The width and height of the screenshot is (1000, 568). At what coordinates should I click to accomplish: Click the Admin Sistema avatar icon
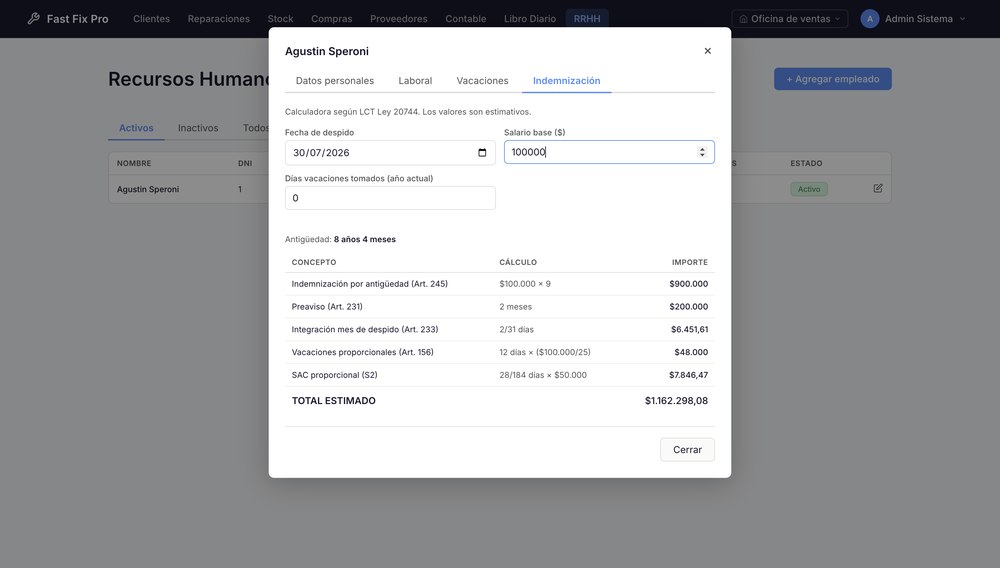coord(869,18)
